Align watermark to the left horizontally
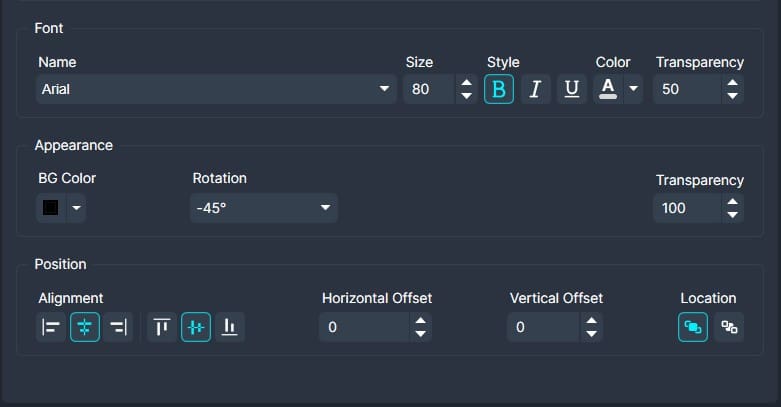 point(51,327)
